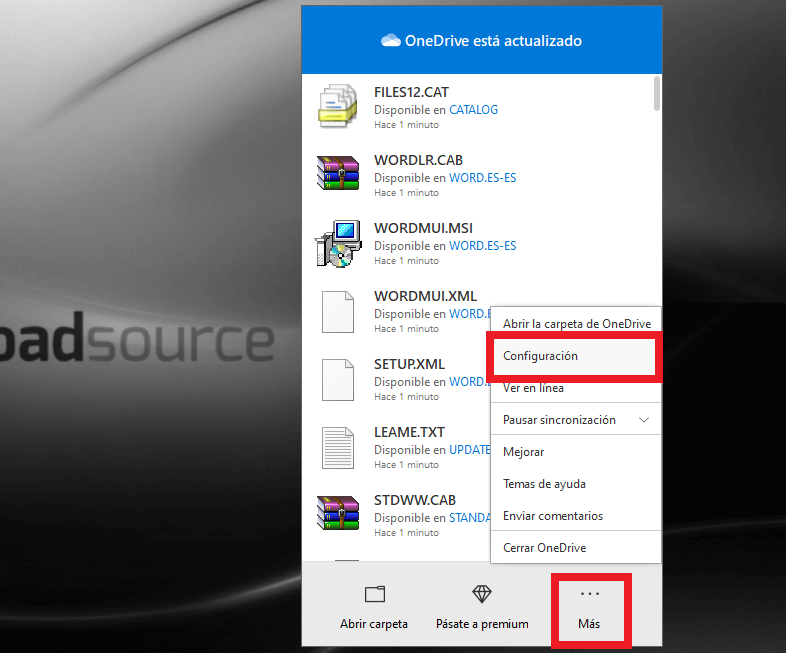Click the WORDMUI.MSI installer icon

(x=338, y=244)
